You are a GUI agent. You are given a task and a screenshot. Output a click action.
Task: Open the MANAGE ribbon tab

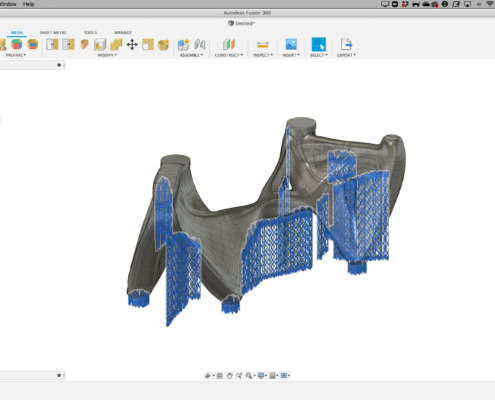[123, 33]
